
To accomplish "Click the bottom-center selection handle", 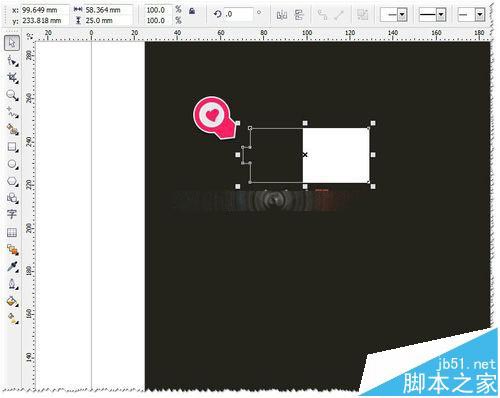I will 305,186.
